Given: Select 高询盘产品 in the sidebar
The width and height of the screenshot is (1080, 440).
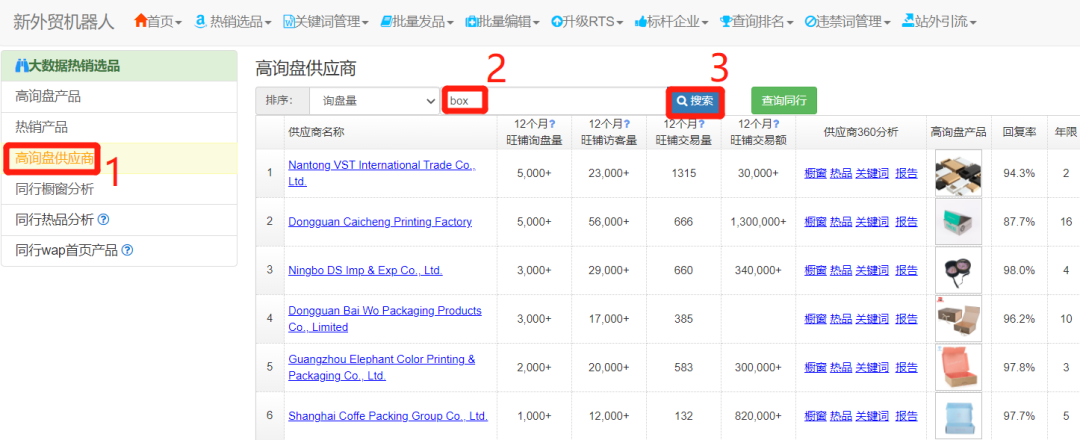Looking at the screenshot, I should pyautogui.click(x=119, y=97).
